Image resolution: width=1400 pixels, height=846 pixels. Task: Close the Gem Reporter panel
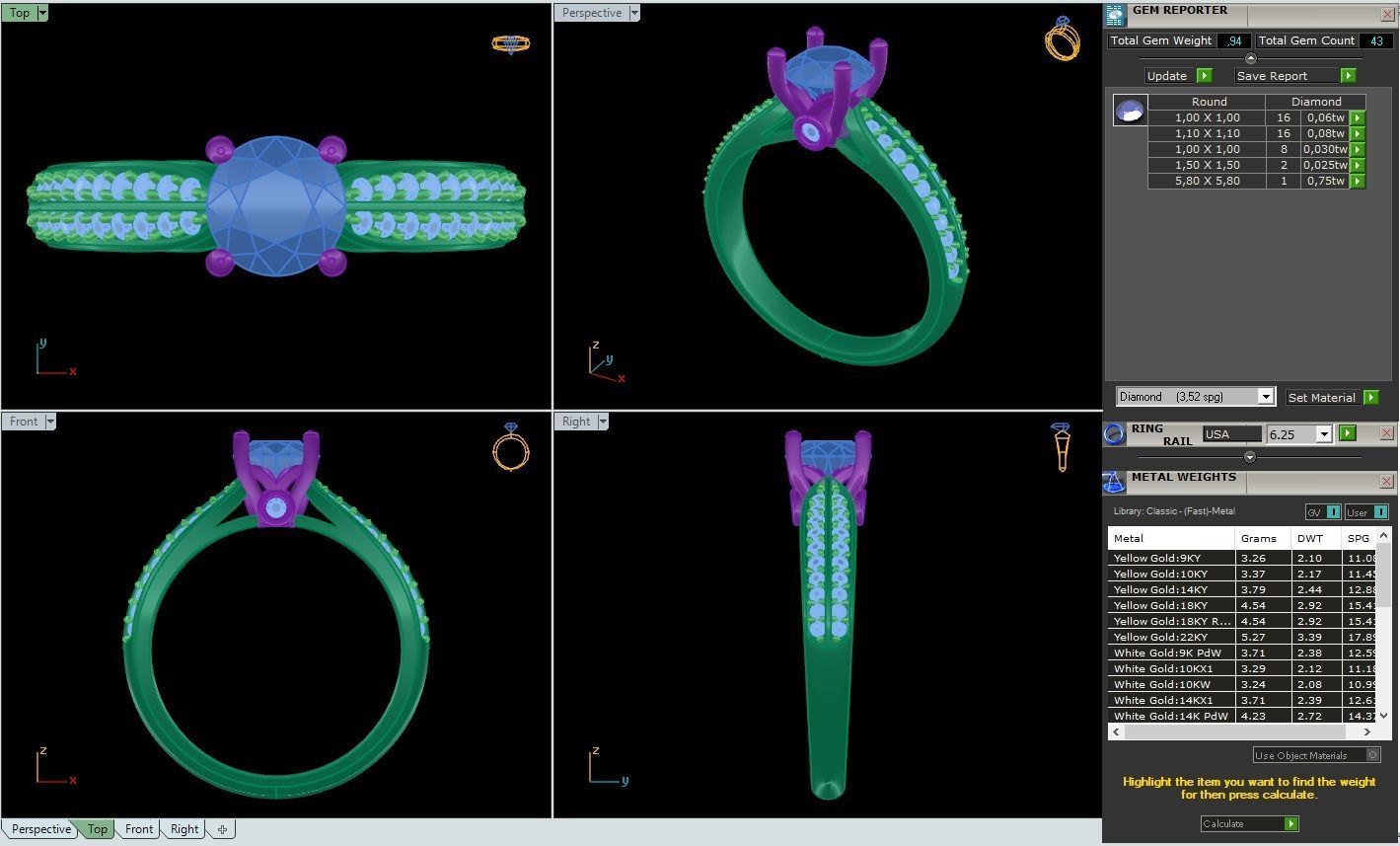tap(1386, 15)
